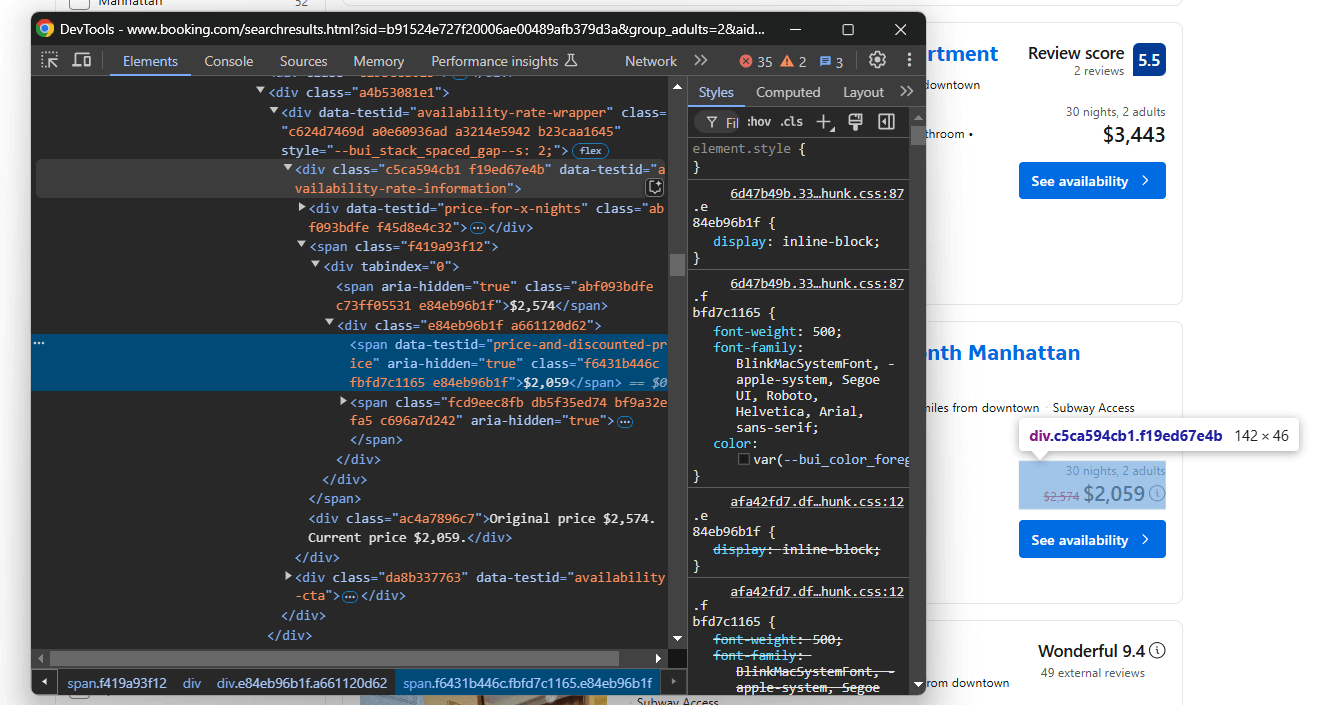Viewport: 1329px width, 705px height.
Task: Add a new style rule with plus icon
Action: (x=824, y=122)
